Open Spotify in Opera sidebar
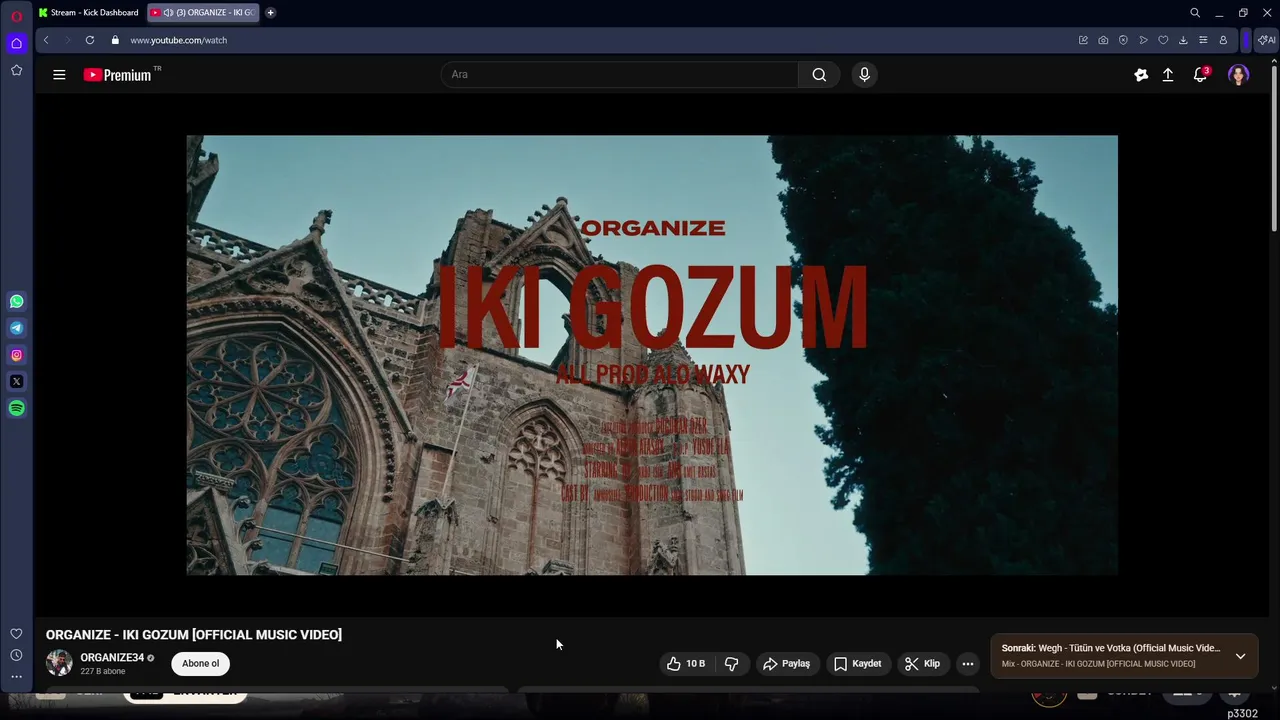1280x720 pixels. click(16, 408)
